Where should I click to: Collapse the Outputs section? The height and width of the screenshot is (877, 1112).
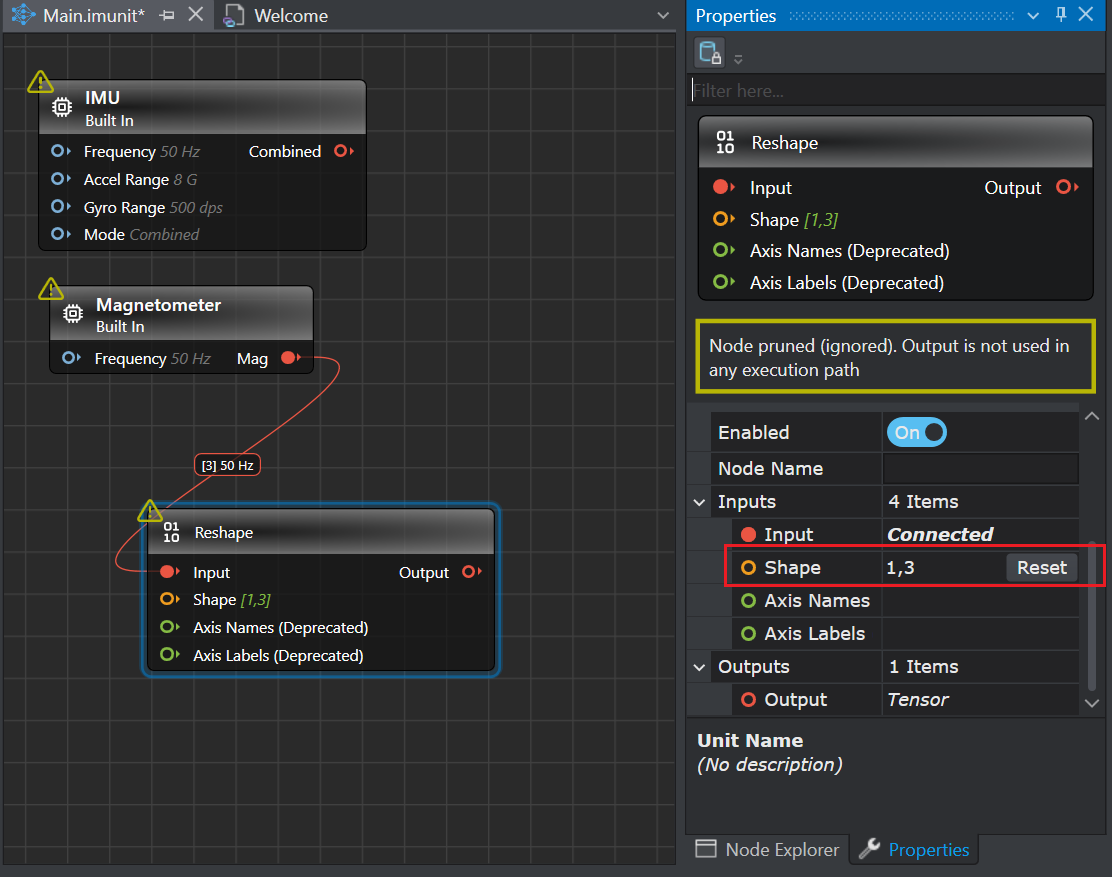(699, 667)
